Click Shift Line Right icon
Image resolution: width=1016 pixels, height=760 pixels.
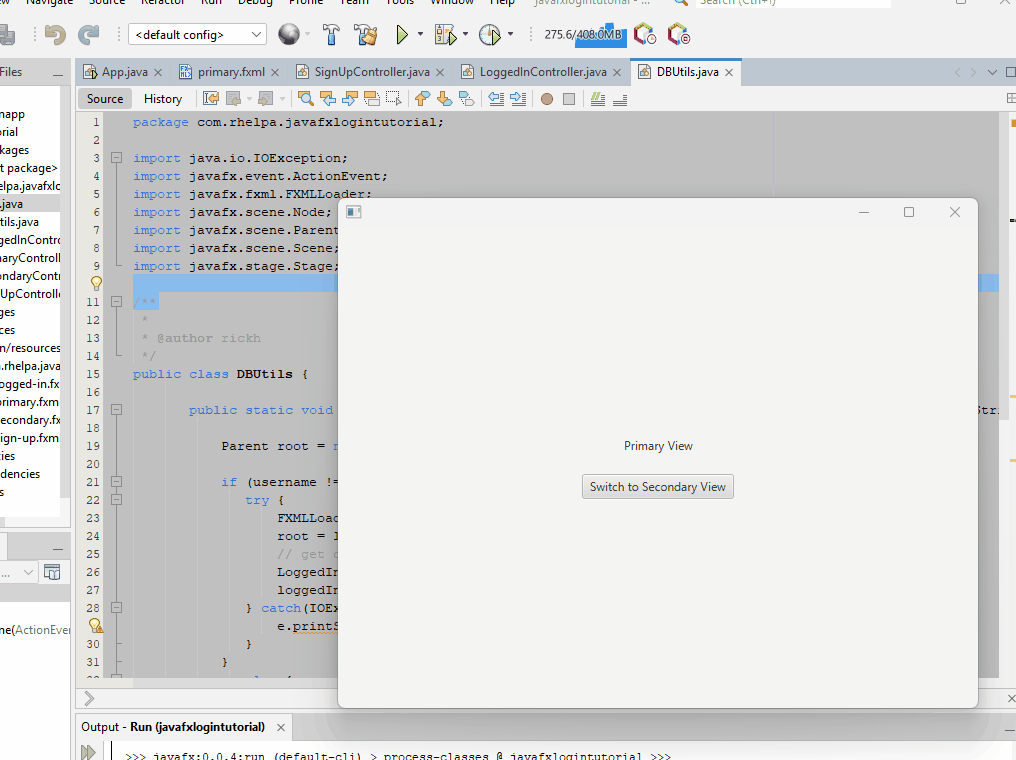coord(518,98)
